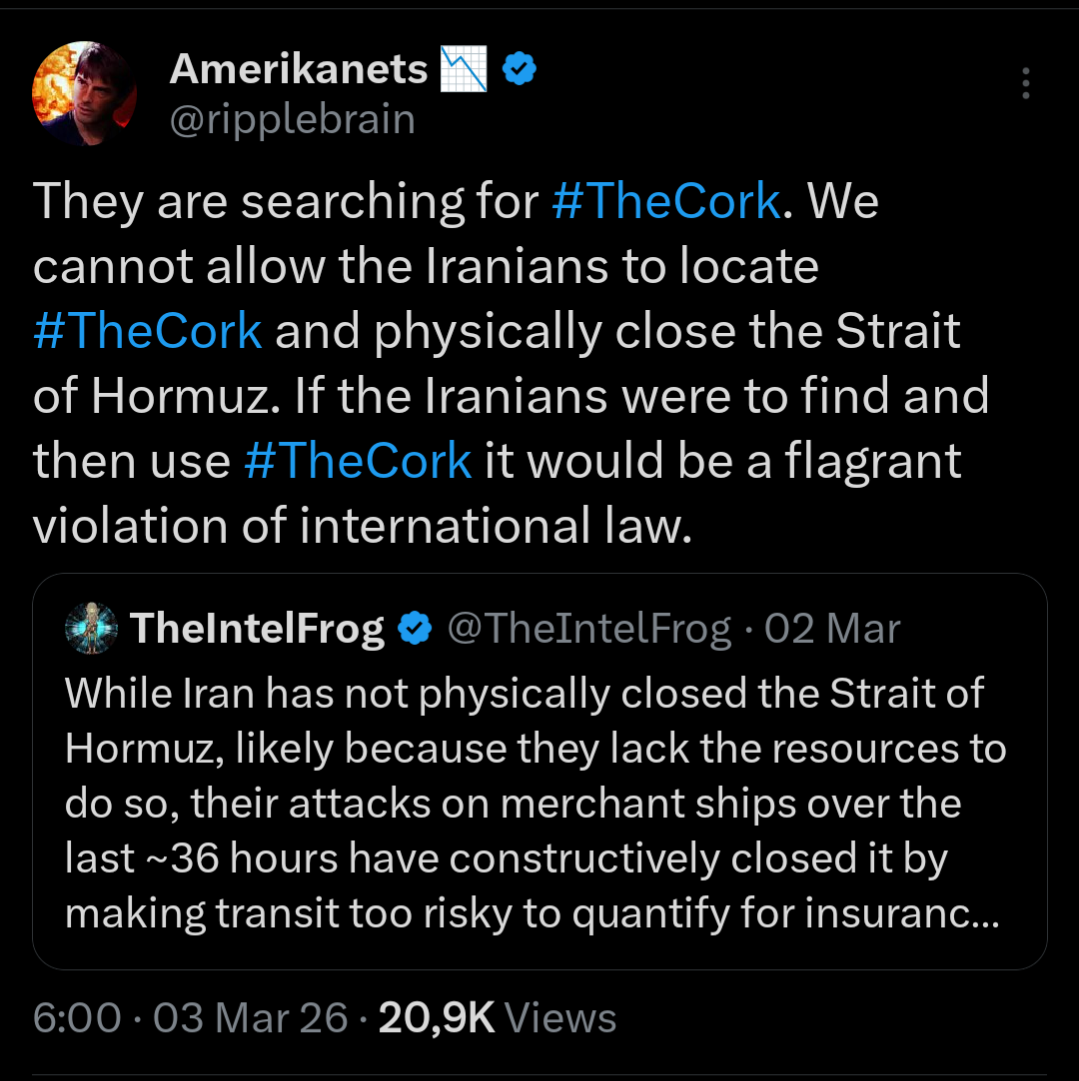The image size is (1079, 1081).
Task: Click the Amerikanets display name
Action: [x=298, y=69]
